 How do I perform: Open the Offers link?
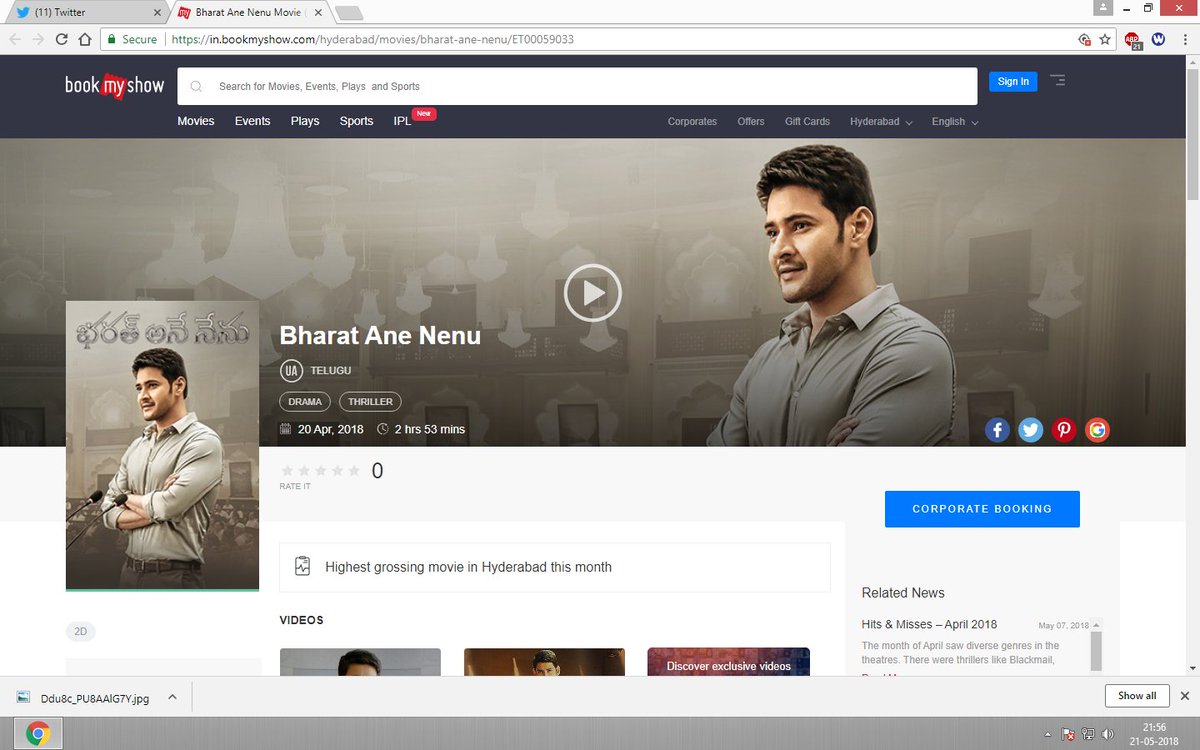(x=751, y=122)
